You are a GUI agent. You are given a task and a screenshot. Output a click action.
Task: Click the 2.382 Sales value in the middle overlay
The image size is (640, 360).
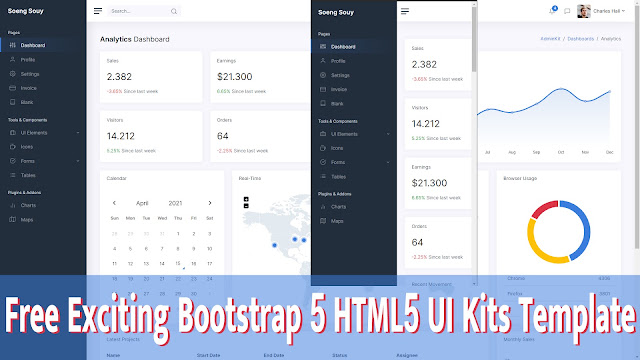tap(424, 64)
